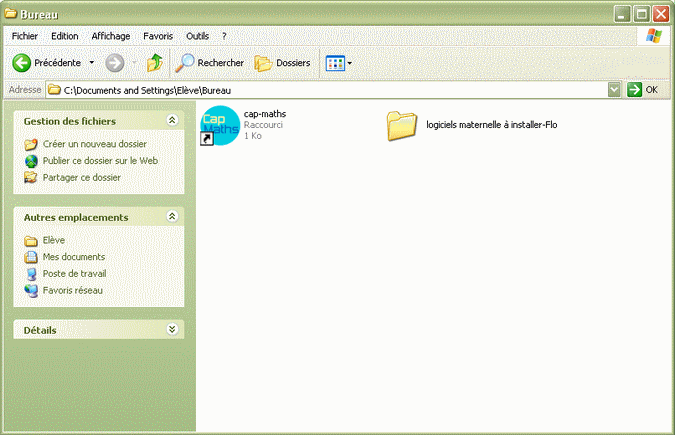Collapse the Gestion des fichiers panel
Image resolution: width=675 pixels, height=435 pixels.
coord(172,120)
